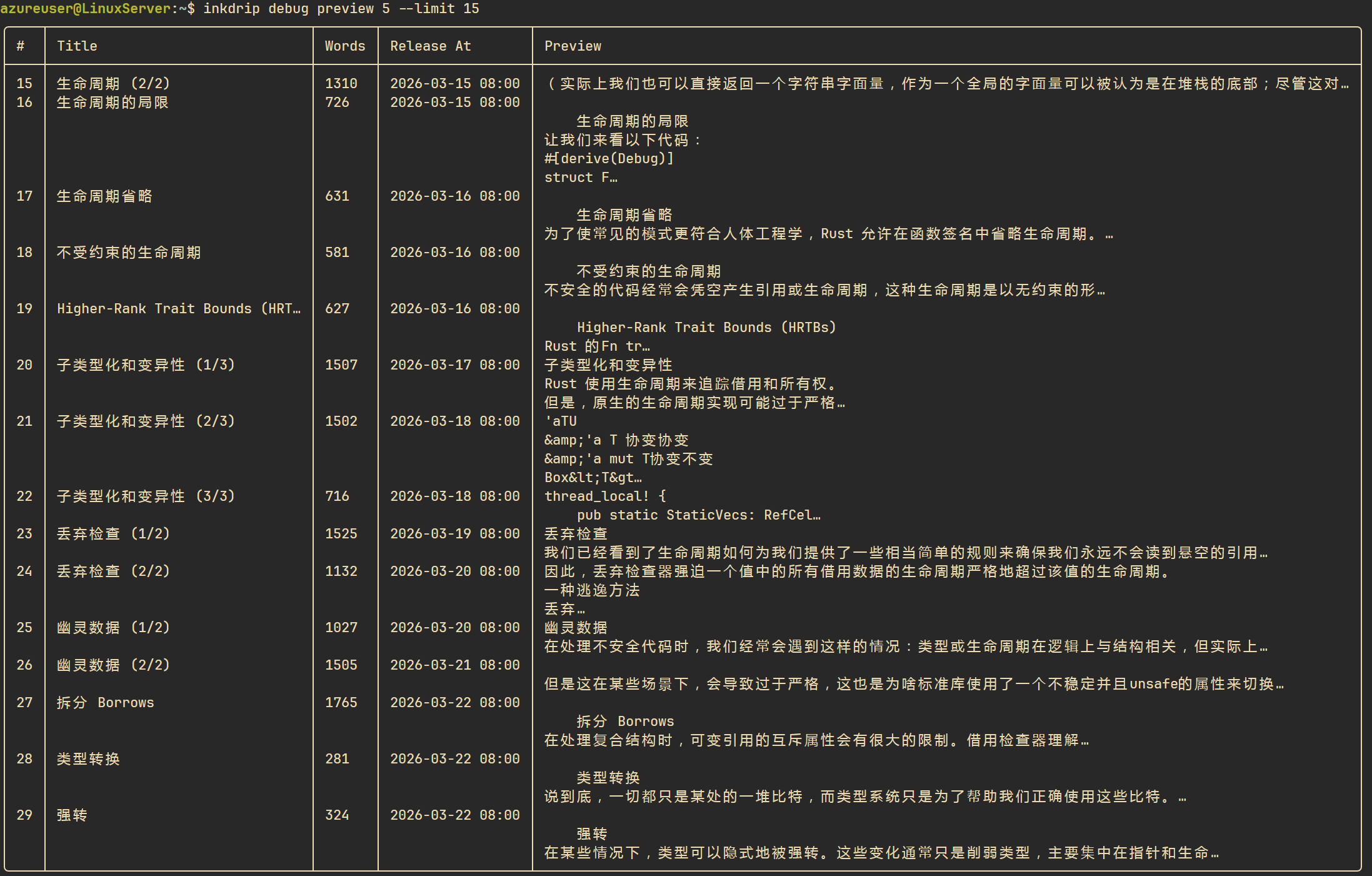This screenshot has width=1372, height=876.
Task: Click release date 2026-03-21 08:00
Action: pos(454,665)
